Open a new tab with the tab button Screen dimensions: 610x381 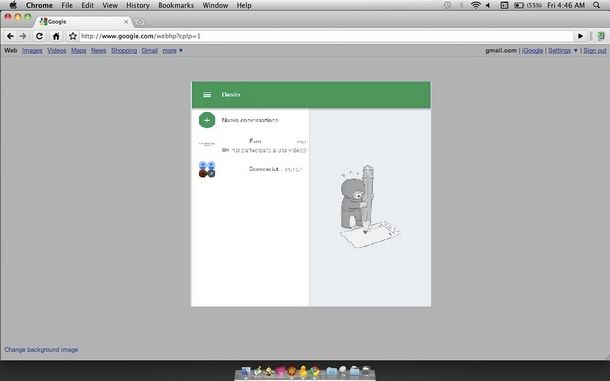click(140, 22)
